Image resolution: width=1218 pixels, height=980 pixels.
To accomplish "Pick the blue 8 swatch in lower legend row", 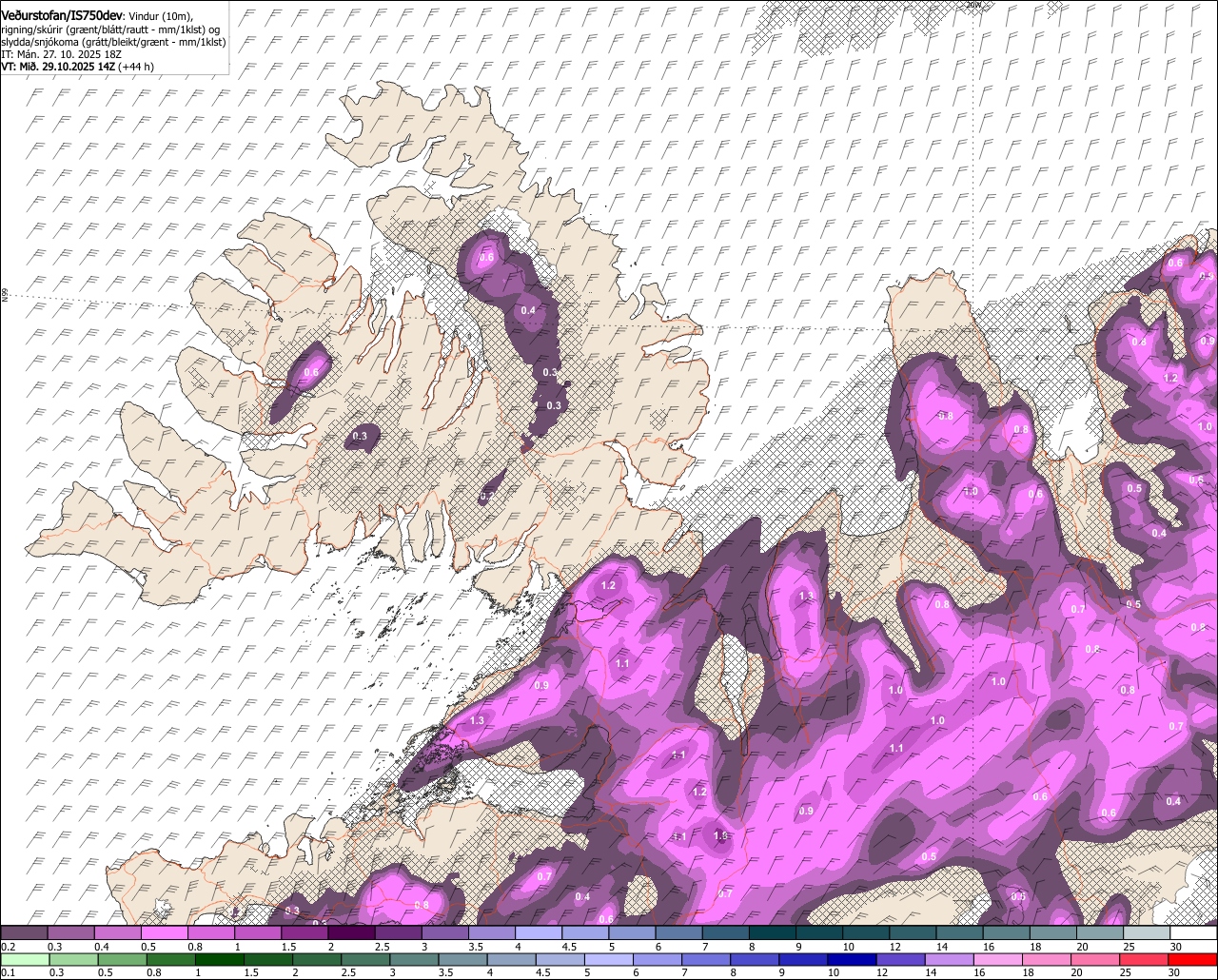I will pyautogui.click(x=755, y=960).
